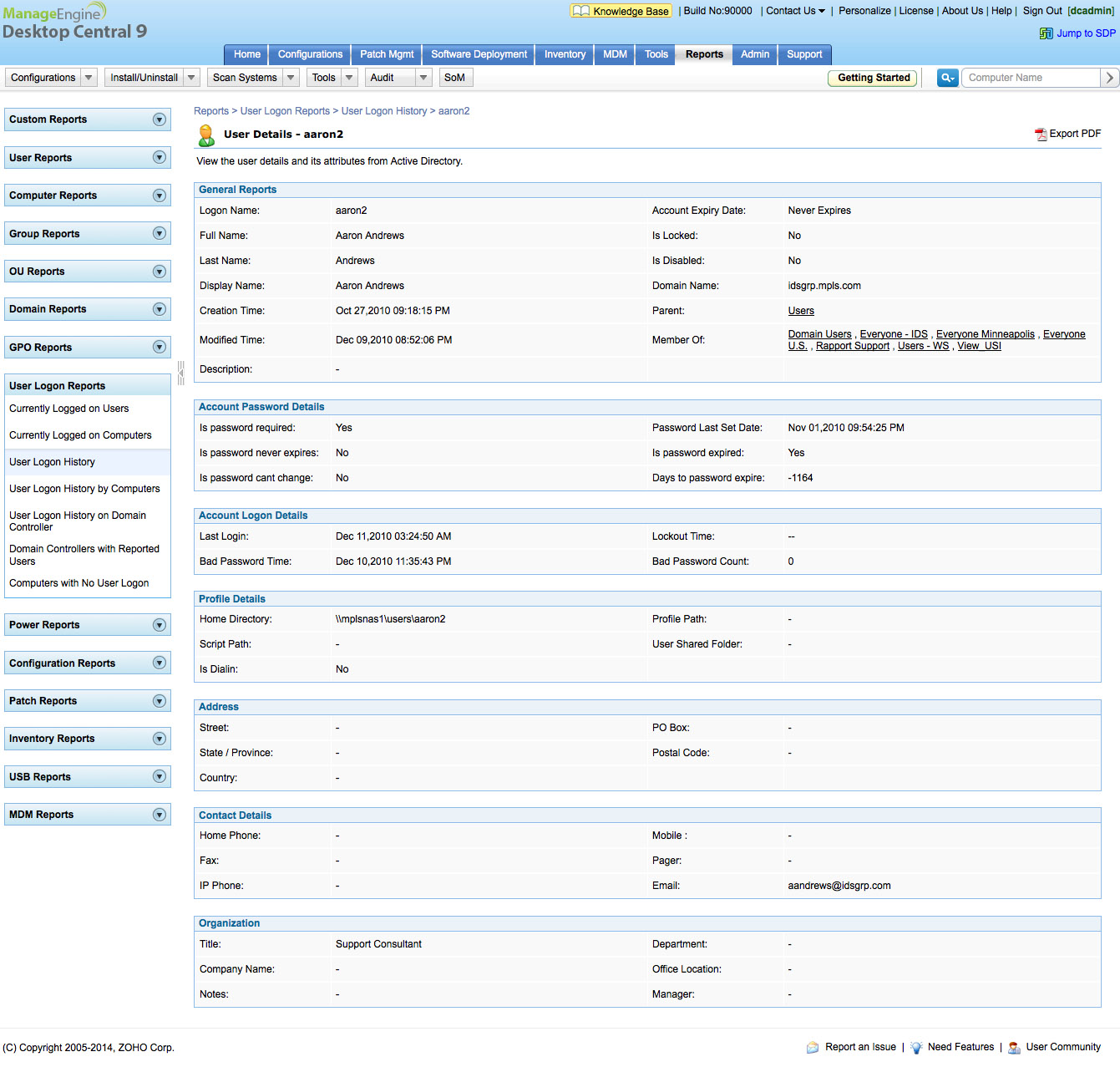The width and height of the screenshot is (1120, 1067).
Task: Expand the MDM Reports section
Action: (160, 815)
